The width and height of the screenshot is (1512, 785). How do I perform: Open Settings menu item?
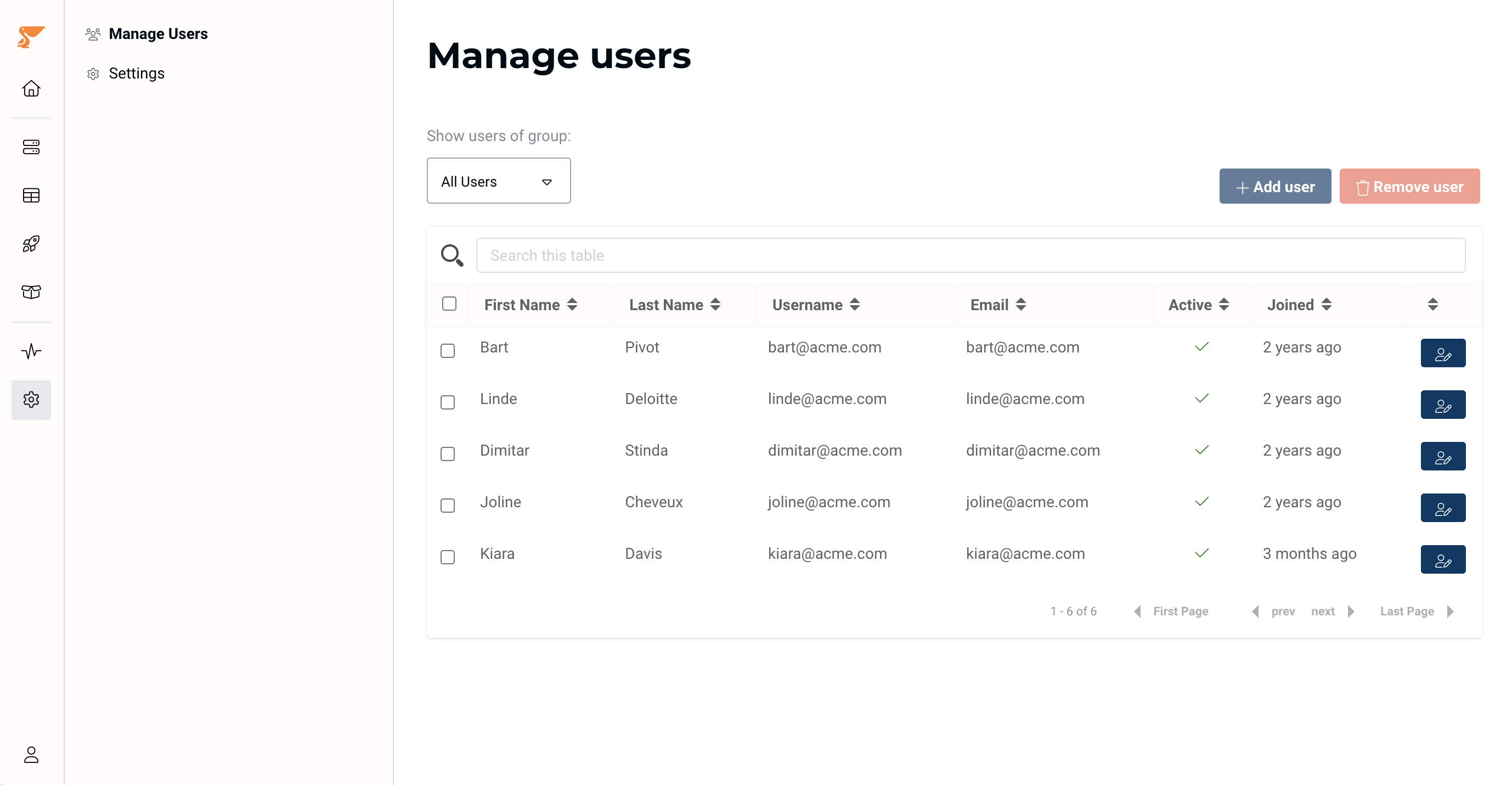(x=136, y=74)
